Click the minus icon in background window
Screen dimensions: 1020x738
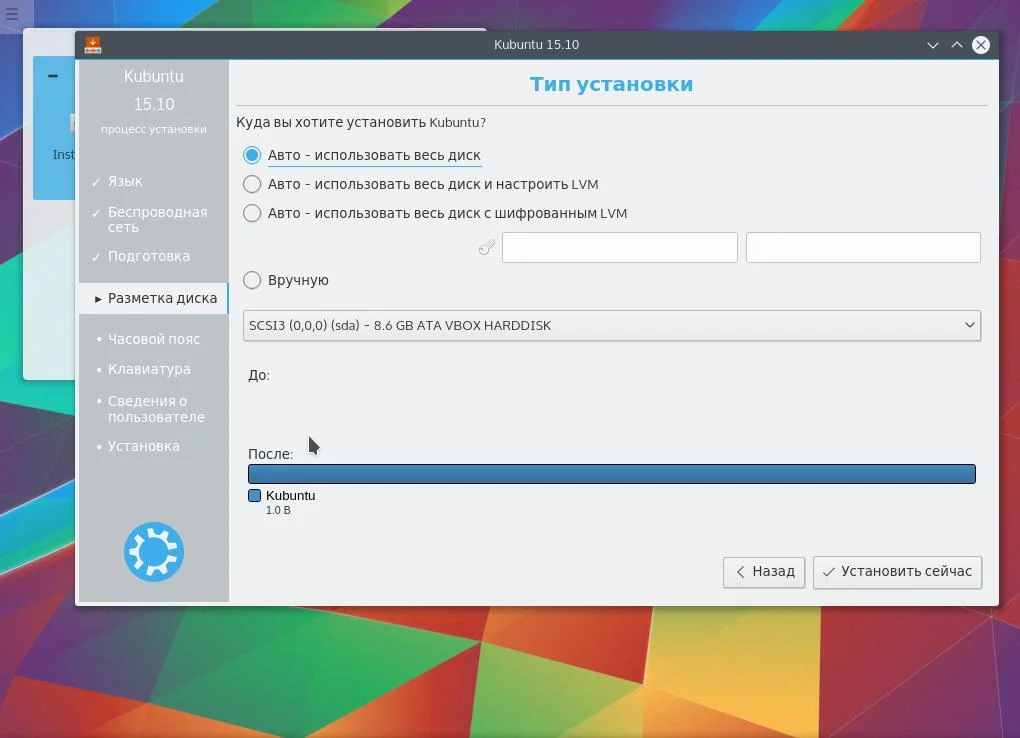(53, 76)
